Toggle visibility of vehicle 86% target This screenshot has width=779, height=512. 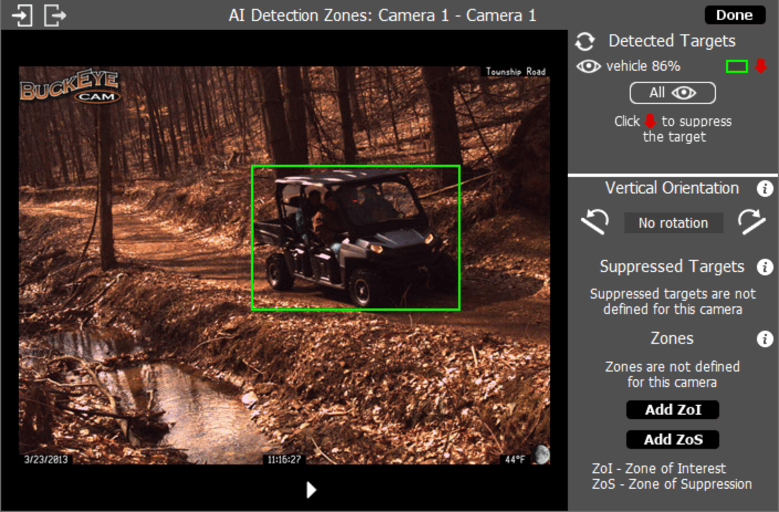click(x=589, y=67)
